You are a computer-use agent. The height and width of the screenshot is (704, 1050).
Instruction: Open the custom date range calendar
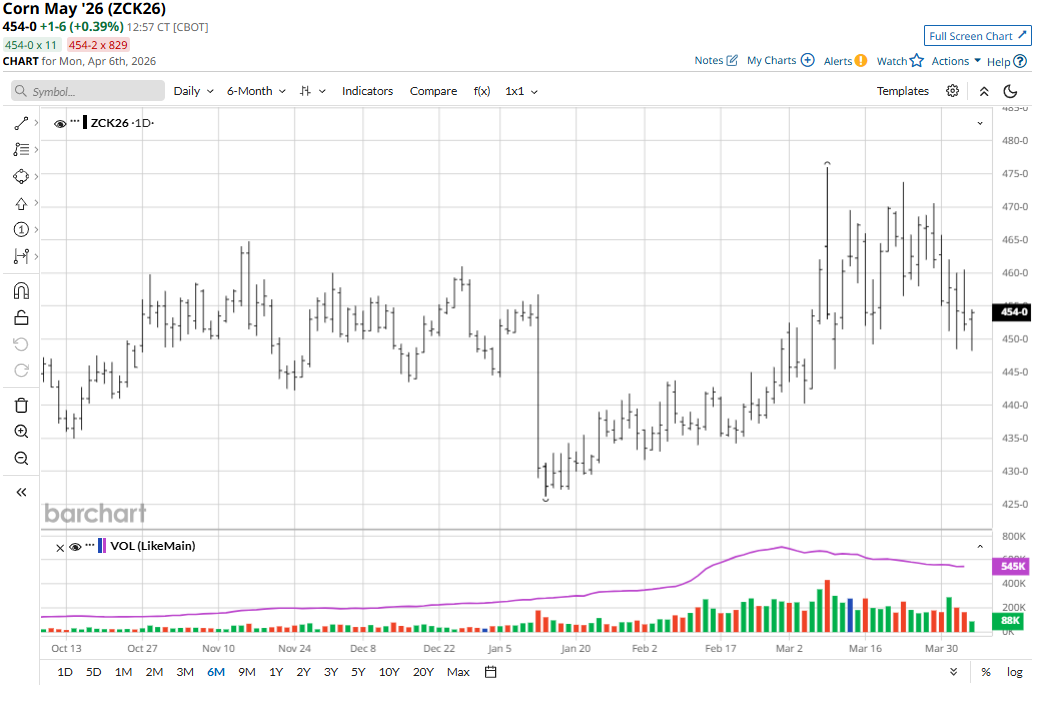pos(490,672)
